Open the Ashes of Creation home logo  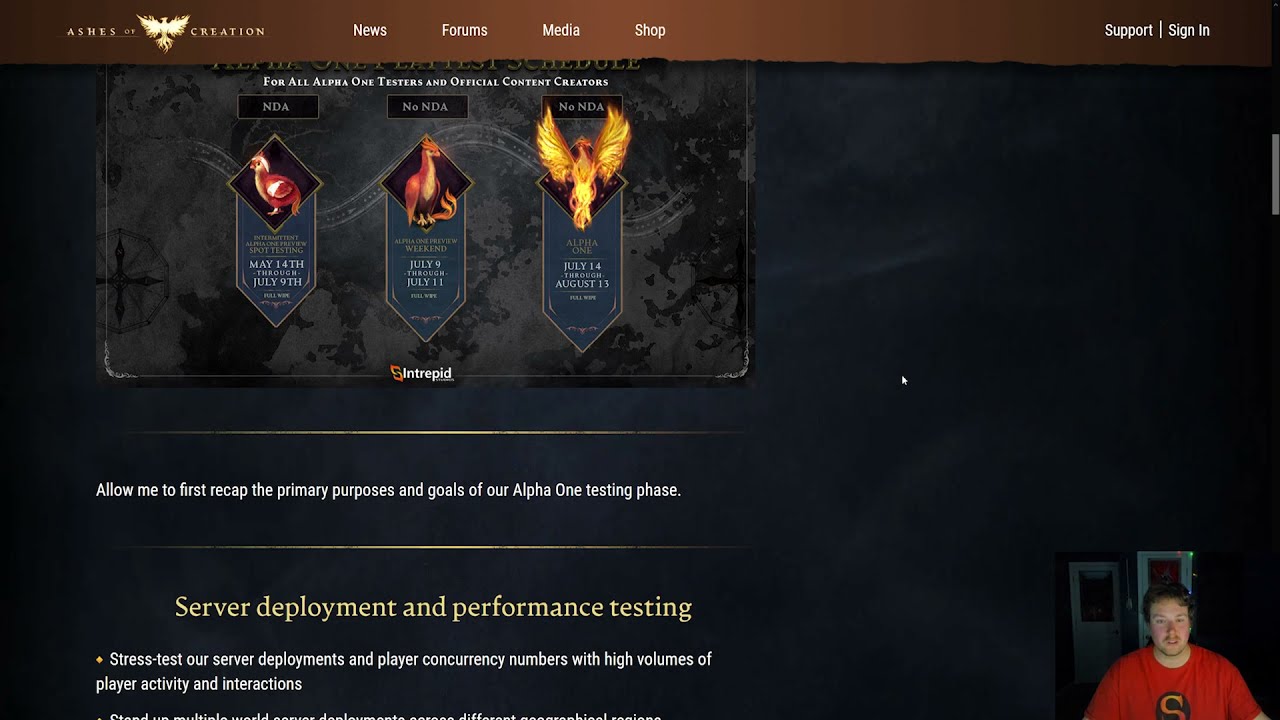[x=166, y=31]
